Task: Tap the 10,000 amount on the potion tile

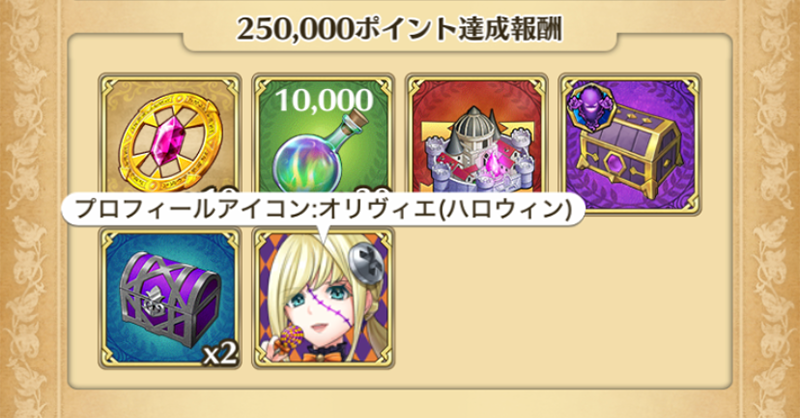Action: (x=324, y=100)
